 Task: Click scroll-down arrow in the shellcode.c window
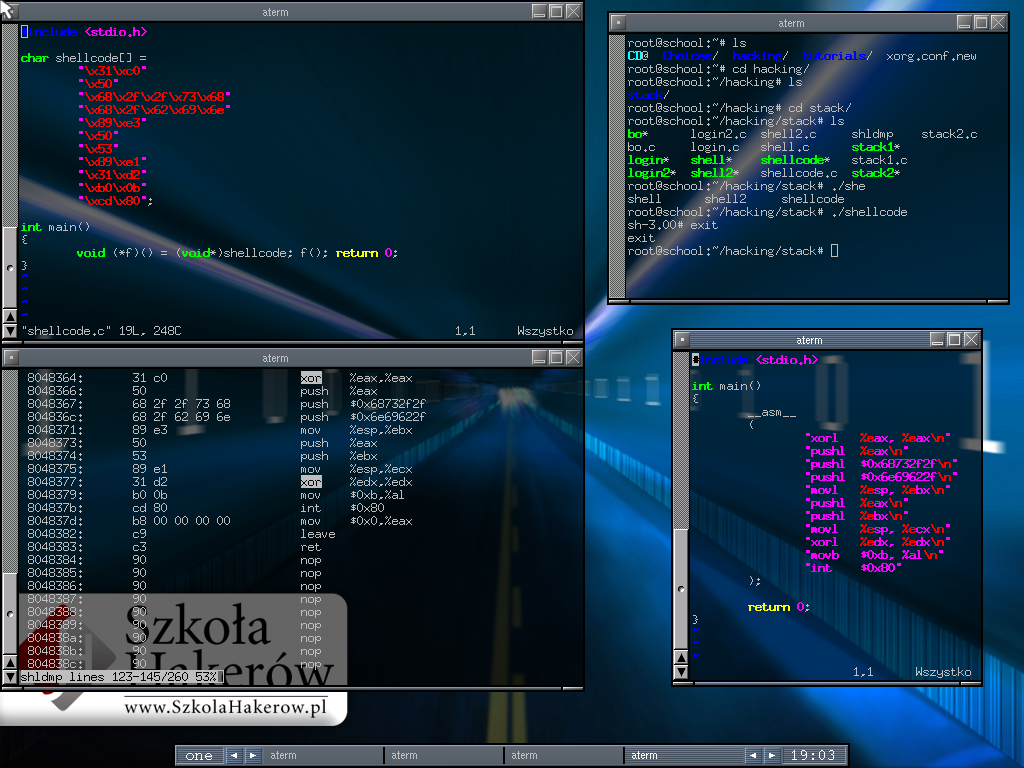[10, 331]
